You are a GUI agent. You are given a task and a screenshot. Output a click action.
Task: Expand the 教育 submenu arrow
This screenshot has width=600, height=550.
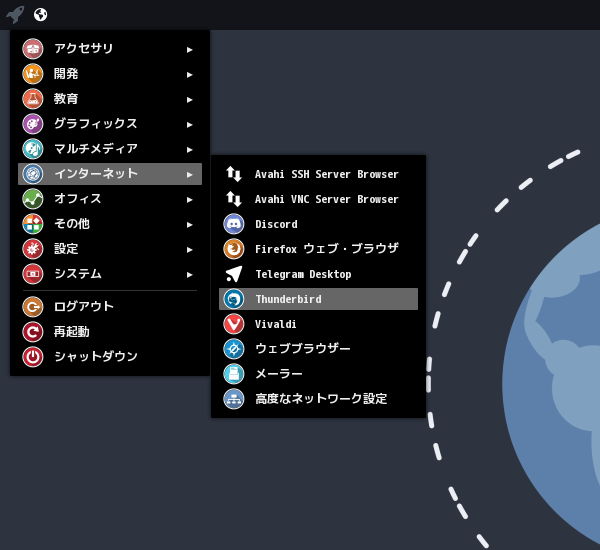(189, 100)
